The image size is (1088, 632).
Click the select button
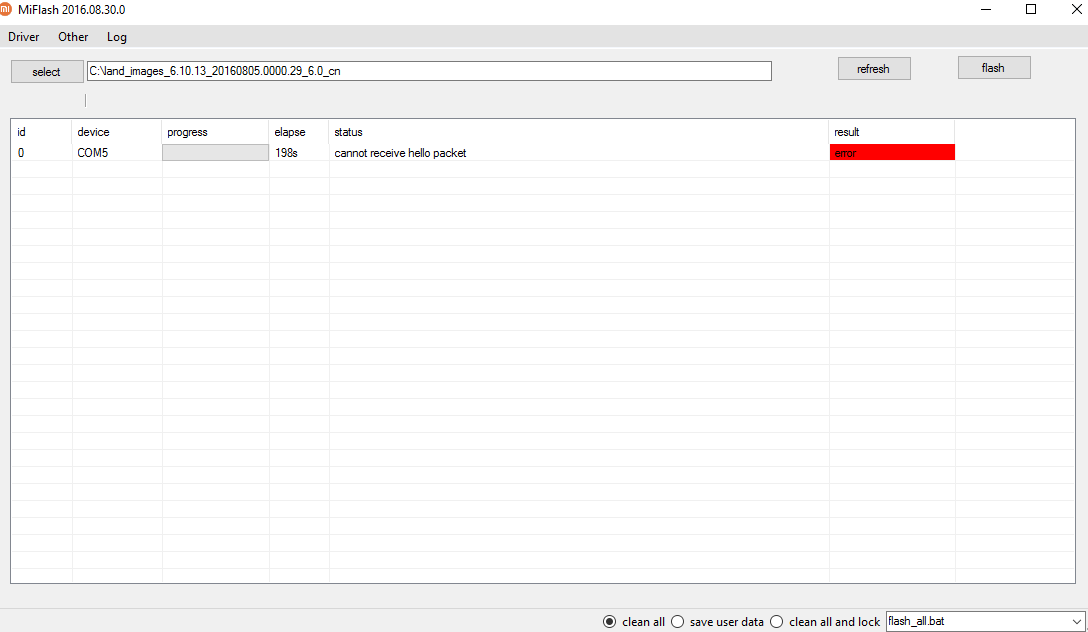[x=47, y=71]
